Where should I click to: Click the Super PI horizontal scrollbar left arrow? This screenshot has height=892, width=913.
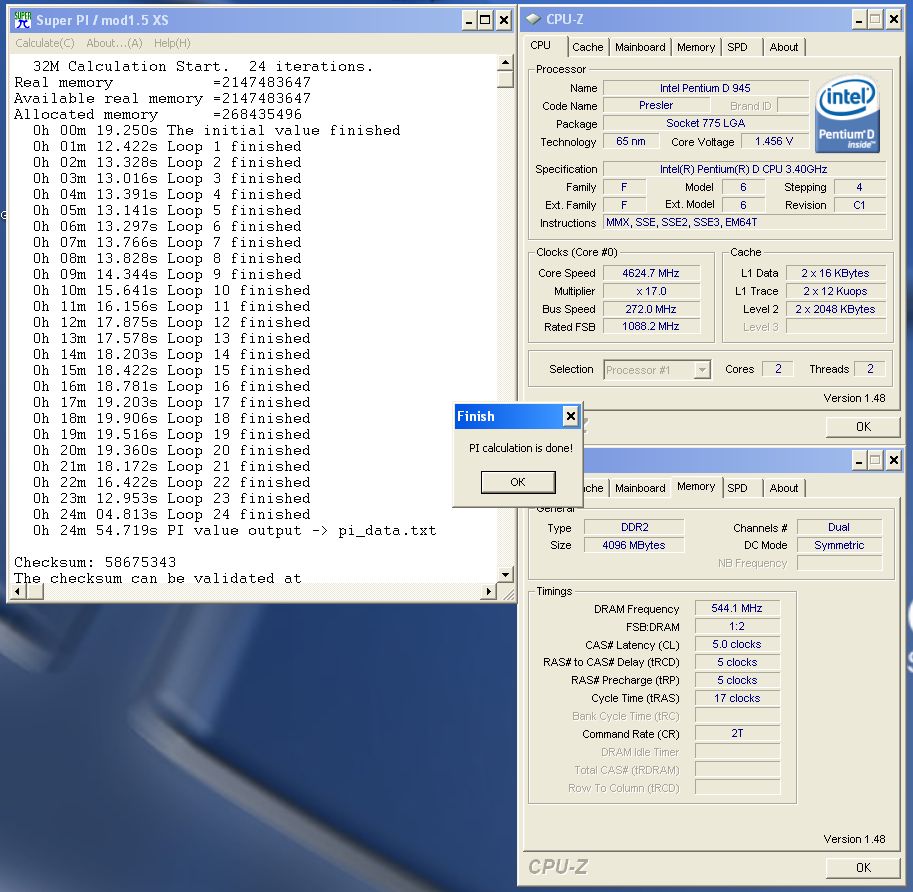click(x=18, y=592)
